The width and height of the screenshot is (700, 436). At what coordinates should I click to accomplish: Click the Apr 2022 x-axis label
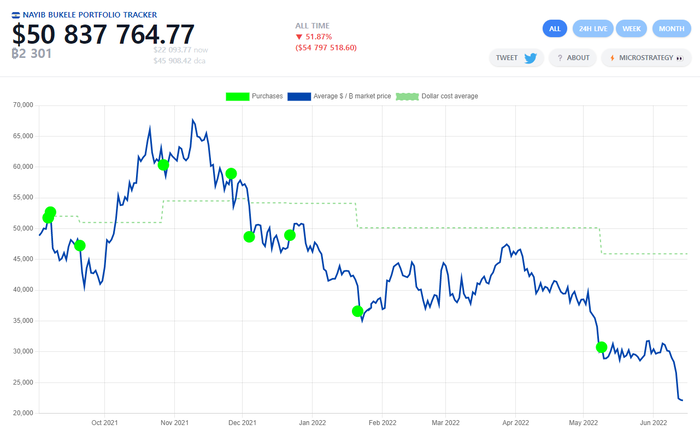515,423
